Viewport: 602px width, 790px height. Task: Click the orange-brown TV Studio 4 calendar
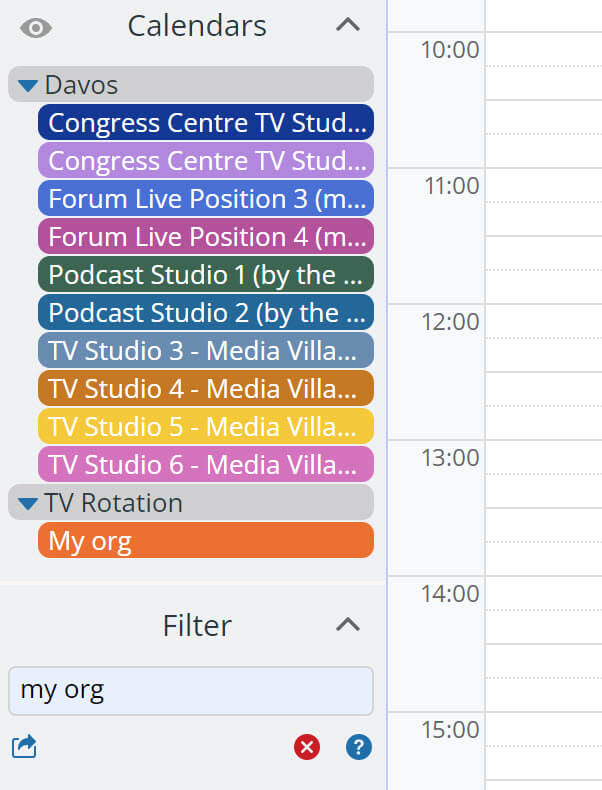206,388
